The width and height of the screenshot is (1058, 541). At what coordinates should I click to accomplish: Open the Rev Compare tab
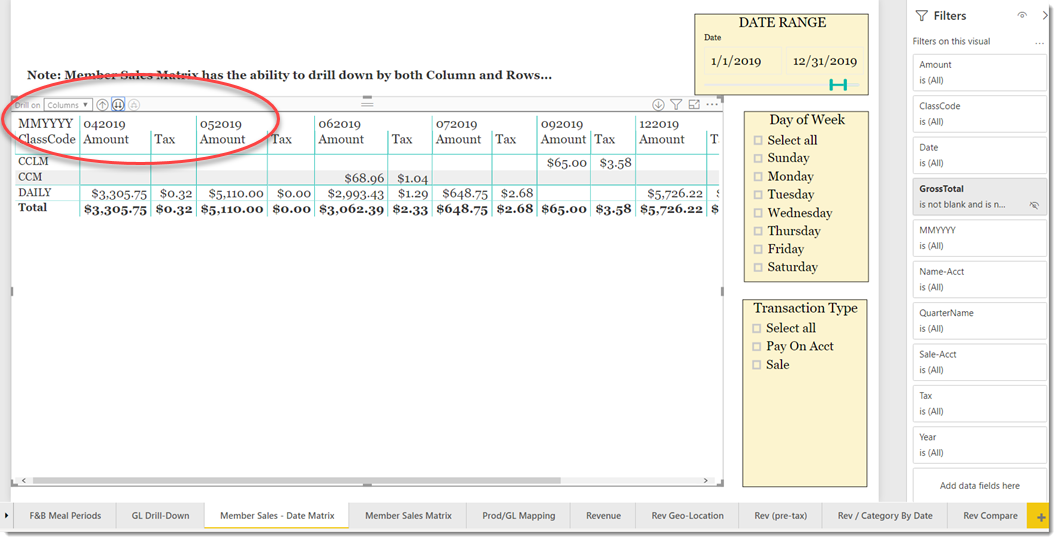(x=989, y=516)
